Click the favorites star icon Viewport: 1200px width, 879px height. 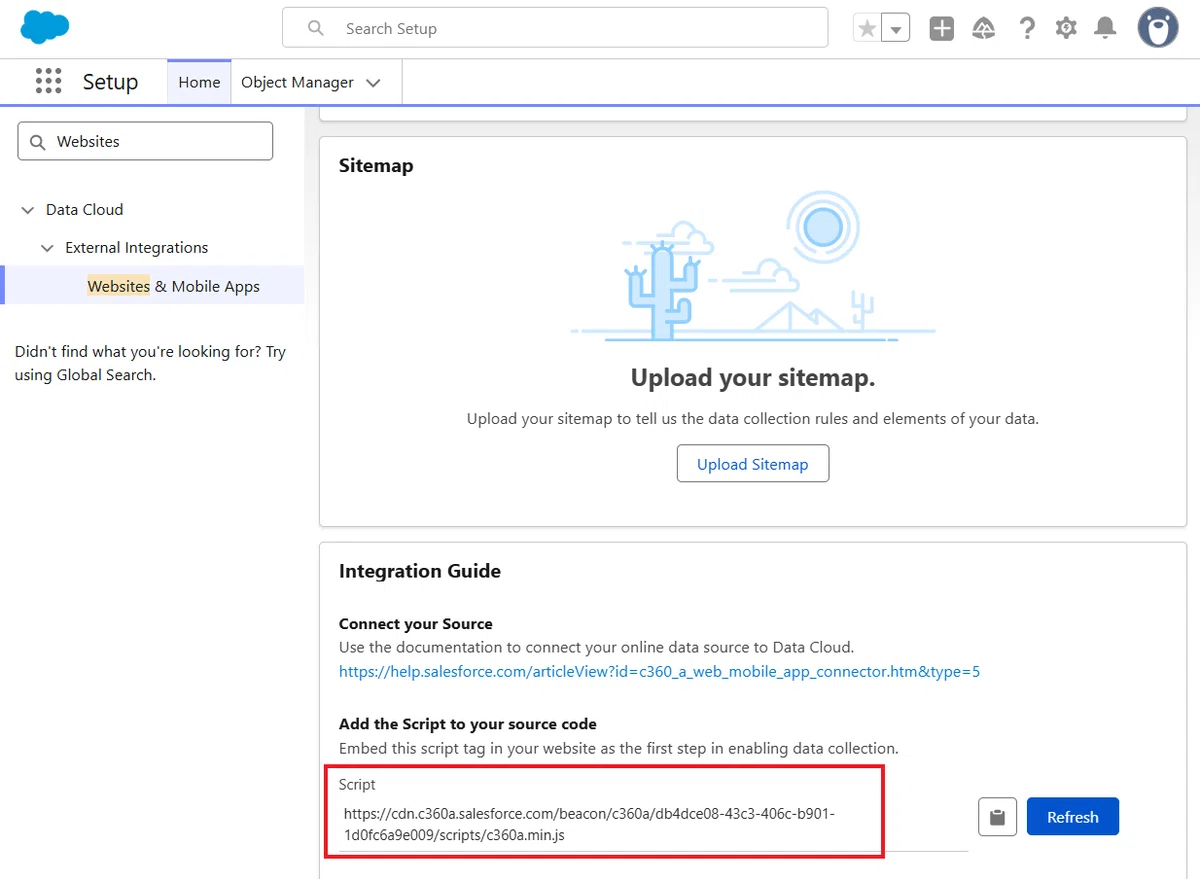(867, 29)
